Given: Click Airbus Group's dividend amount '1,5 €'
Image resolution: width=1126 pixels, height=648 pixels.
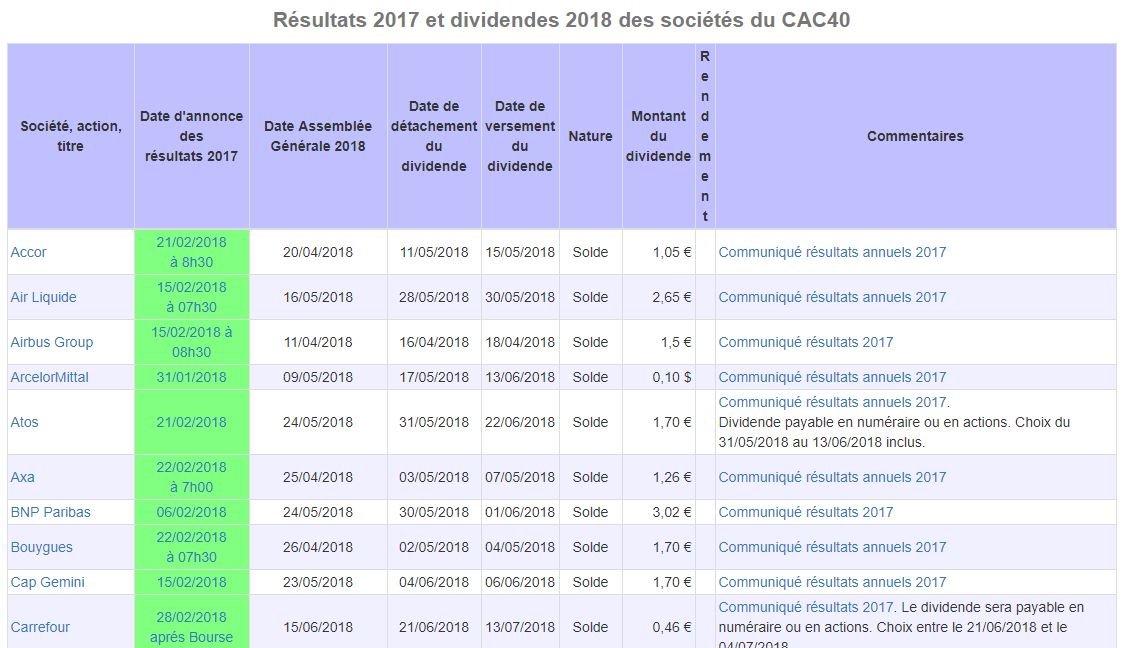Looking at the screenshot, I should (x=676, y=342).
